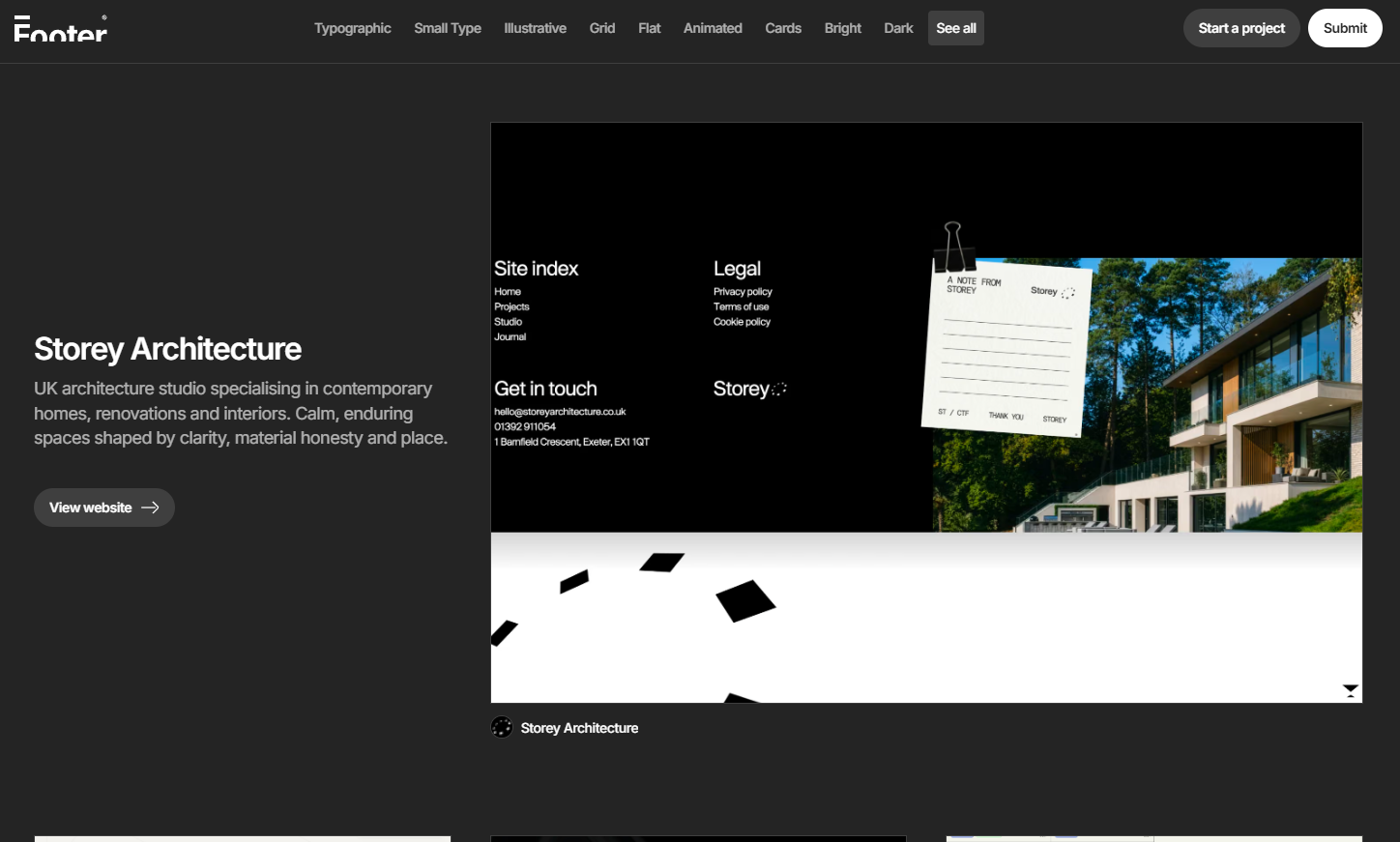Open the Storey Architecture footer preview image
Image resolution: width=1400 pixels, height=842 pixels.
tap(926, 413)
